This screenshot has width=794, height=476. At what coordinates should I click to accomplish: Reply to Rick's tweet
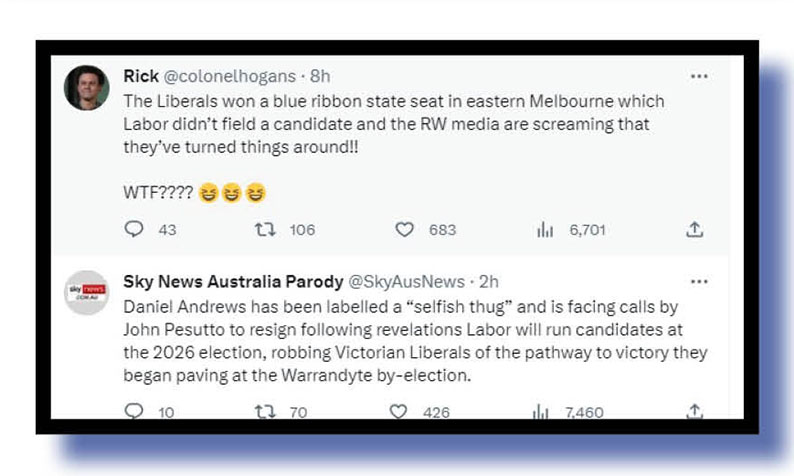click(x=135, y=230)
